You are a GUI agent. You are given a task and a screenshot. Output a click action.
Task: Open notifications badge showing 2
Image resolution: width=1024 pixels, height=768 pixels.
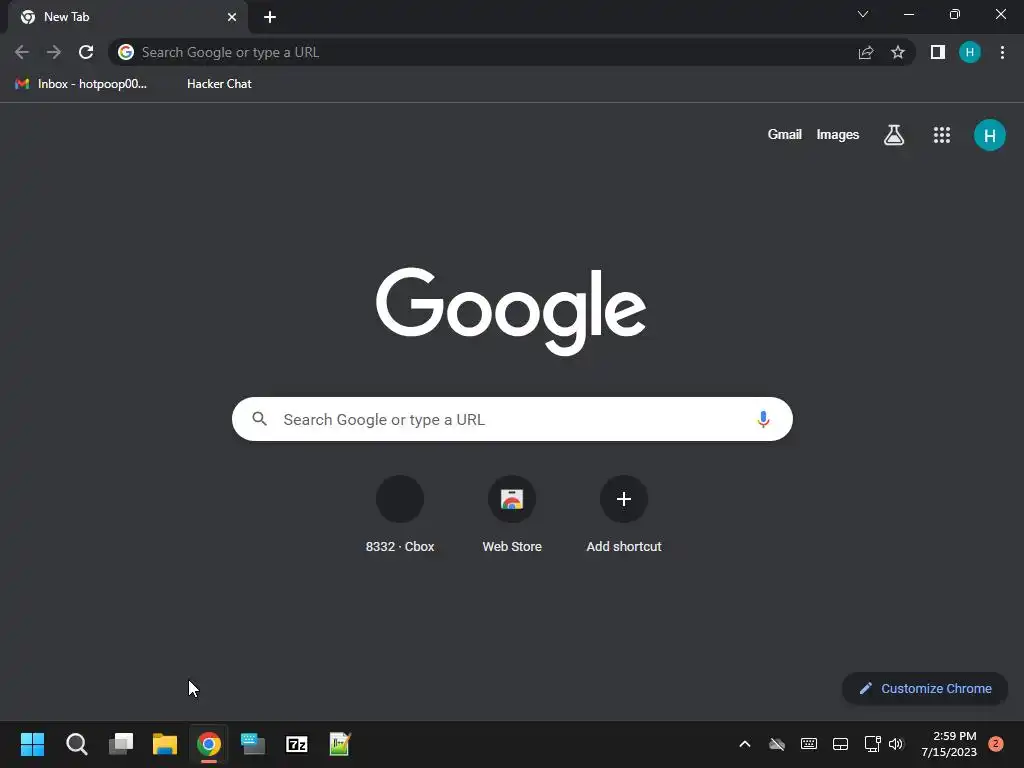click(x=996, y=744)
